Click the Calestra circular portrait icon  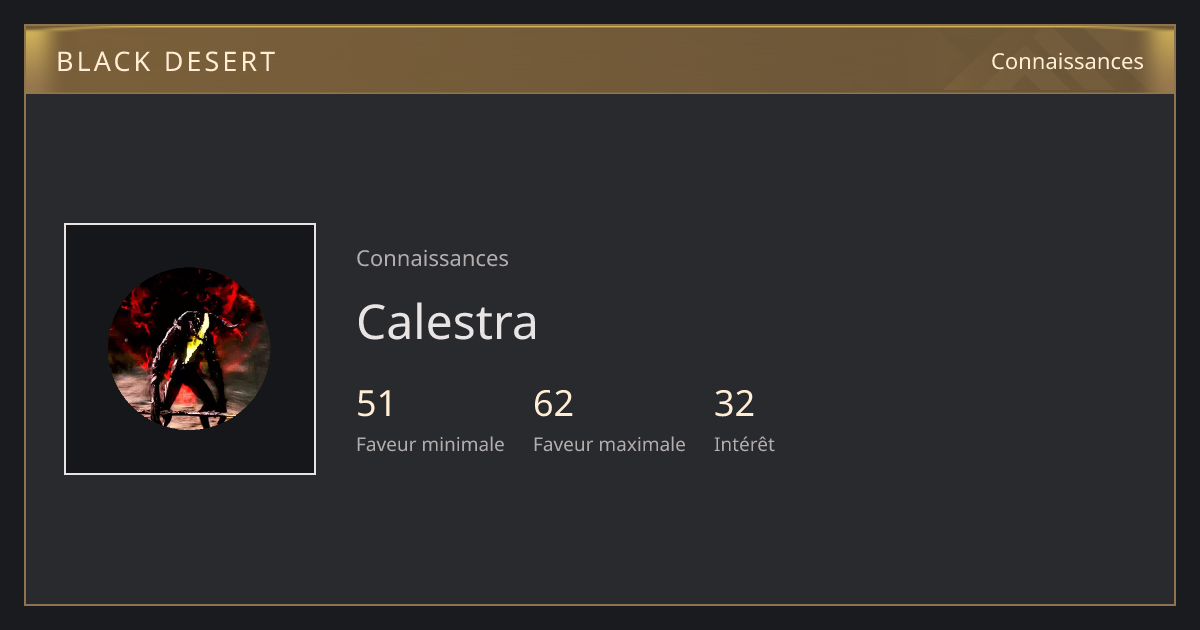[189, 349]
